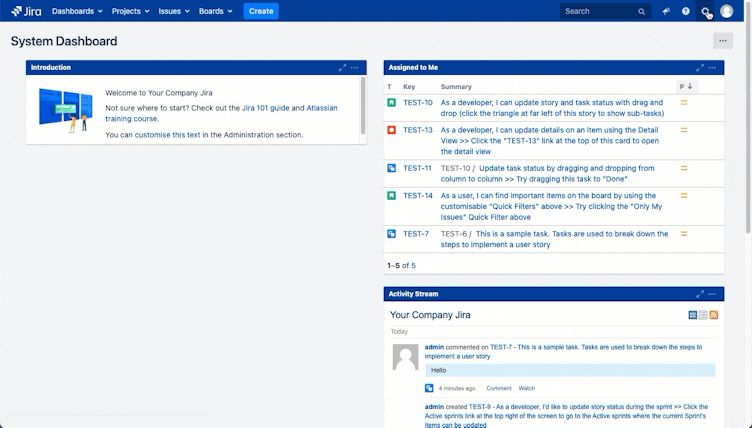Screen dimensions: 752x428
Task: Open TEST-13 summary about Detail View
Action: click(550, 141)
